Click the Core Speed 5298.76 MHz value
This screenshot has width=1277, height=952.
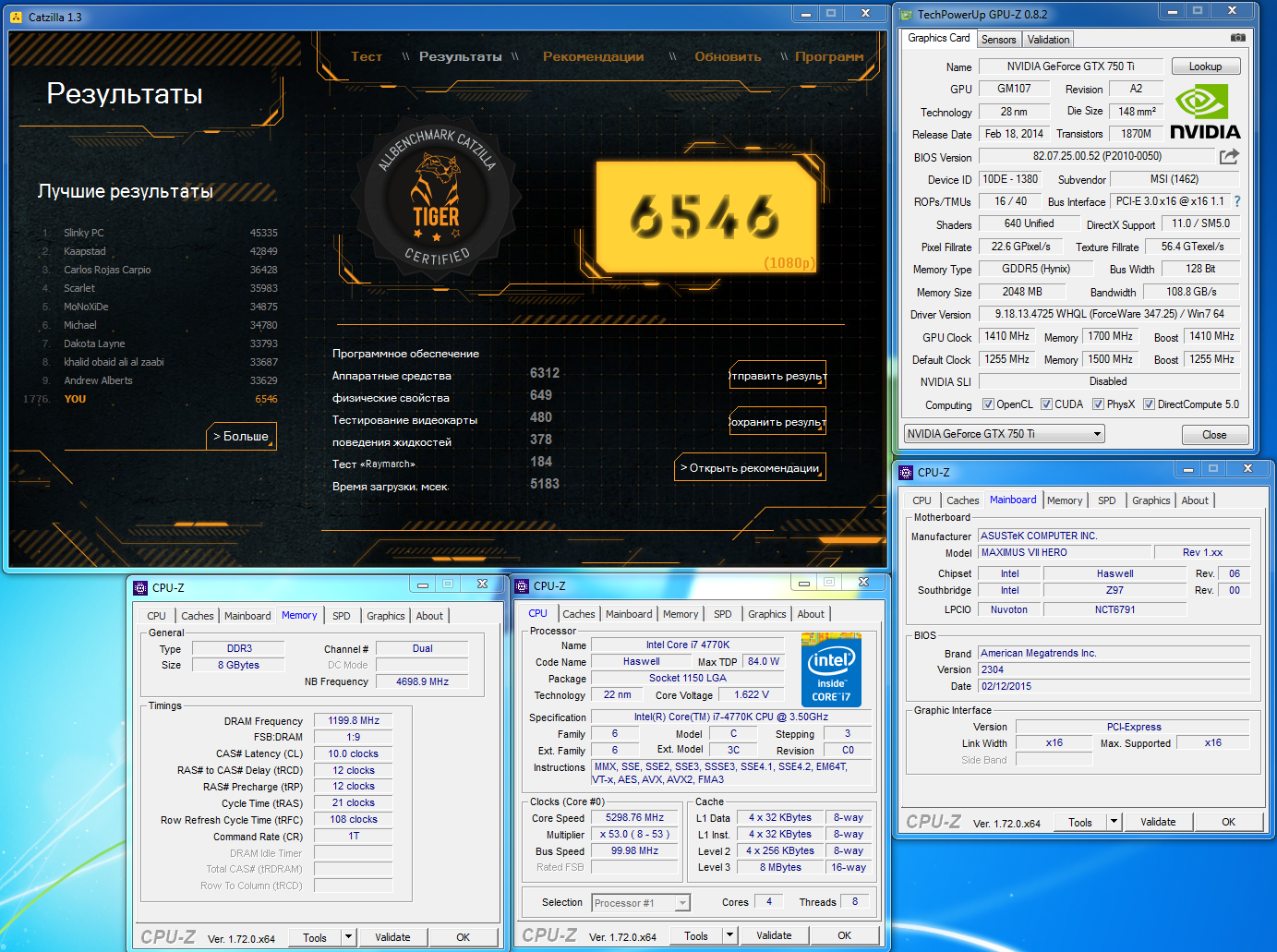635,817
